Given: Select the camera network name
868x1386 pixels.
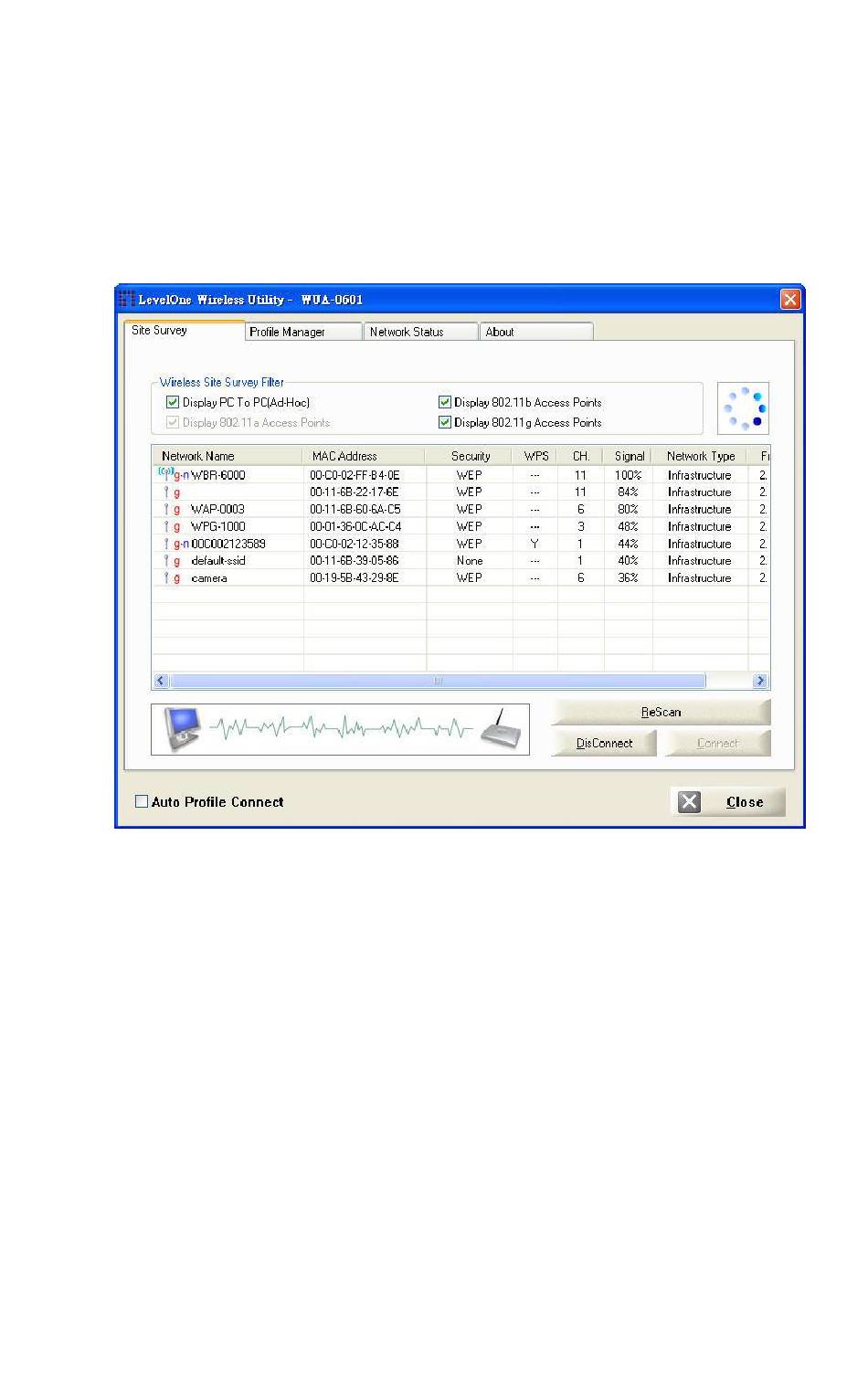Looking at the screenshot, I should coord(208,578).
